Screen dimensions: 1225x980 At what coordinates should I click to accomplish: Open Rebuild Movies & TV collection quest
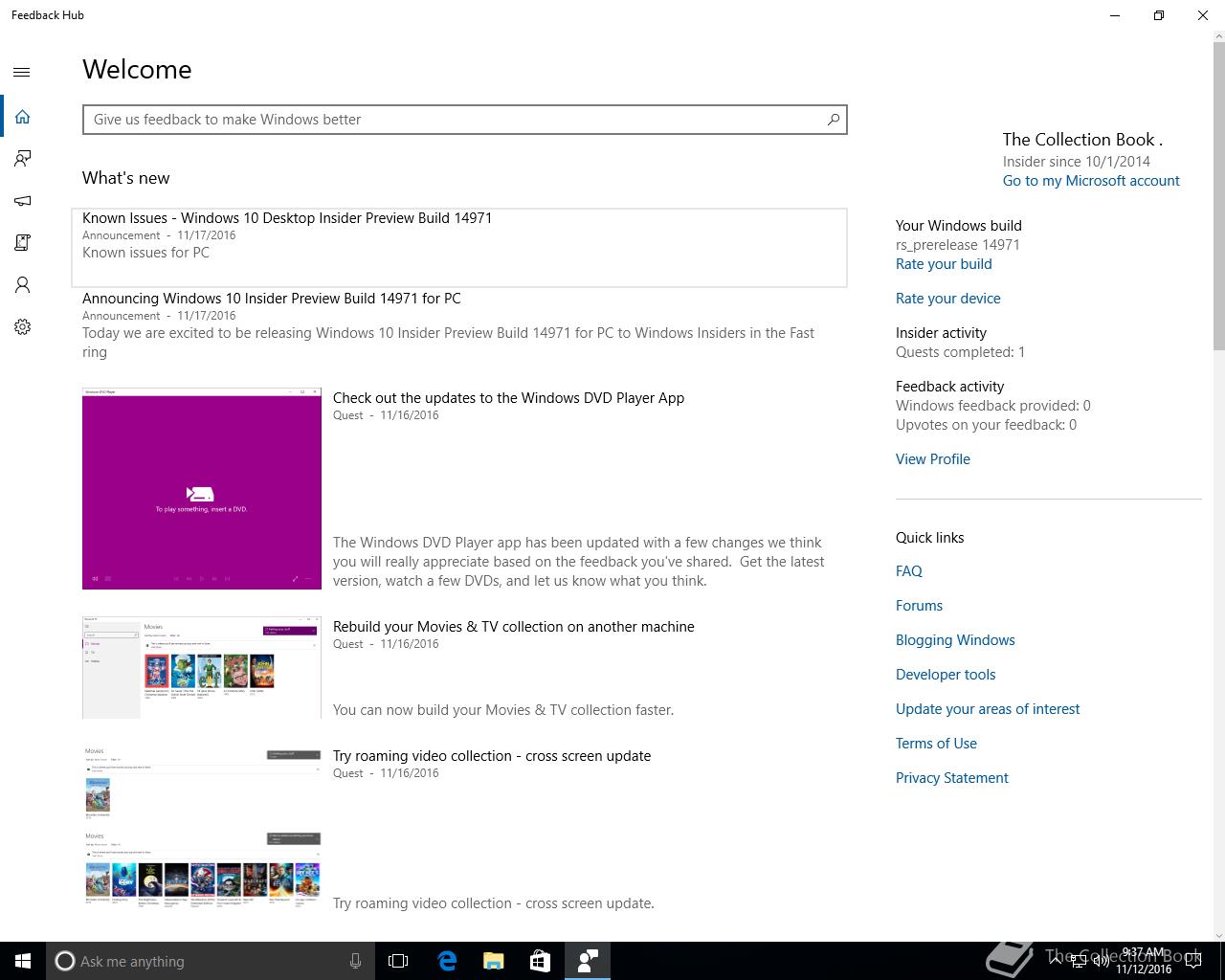click(514, 627)
